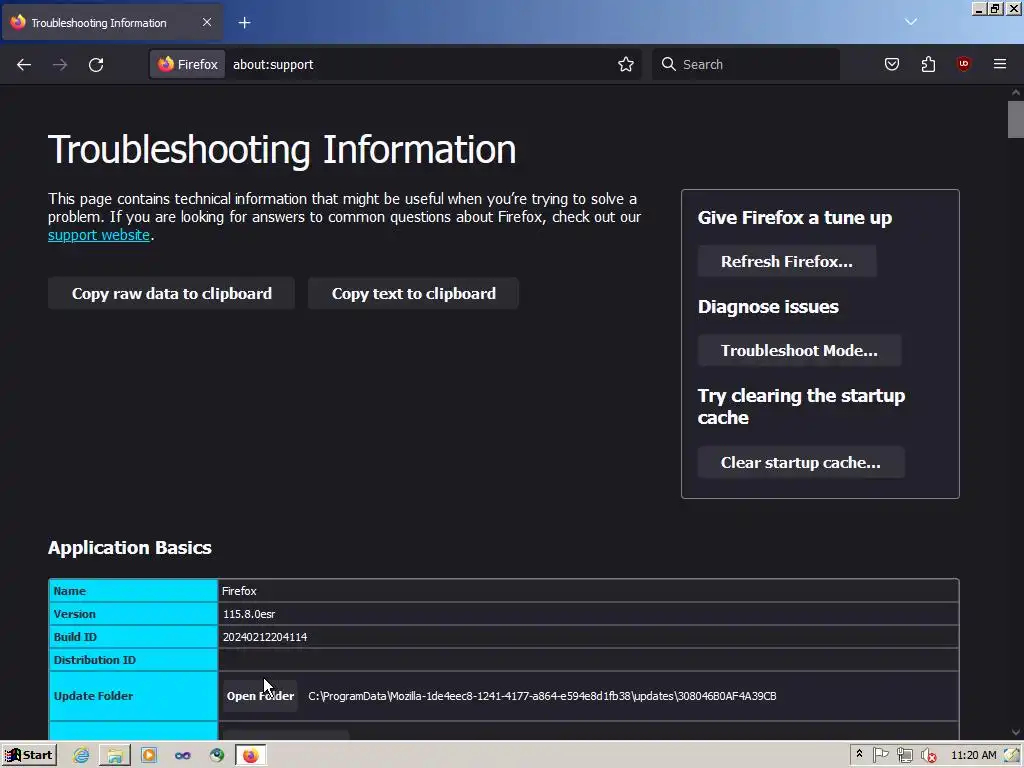
Task: Expand the list all tabs chevron
Action: 911,22
